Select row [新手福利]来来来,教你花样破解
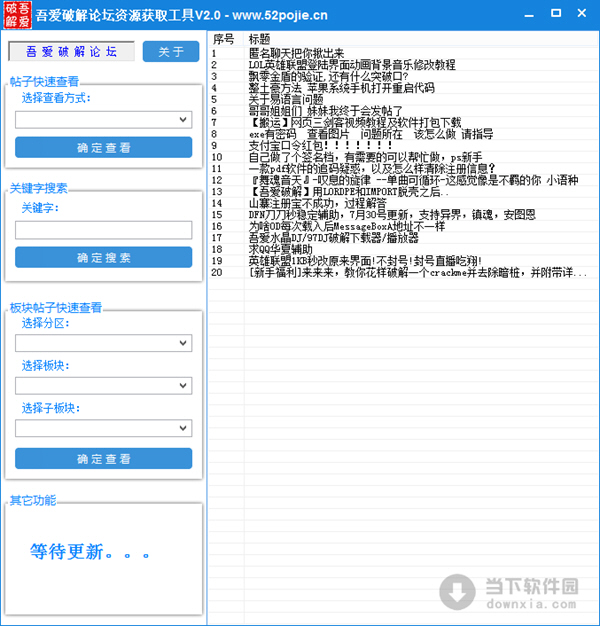Image resolution: width=600 pixels, height=626 pixels. 403,273
